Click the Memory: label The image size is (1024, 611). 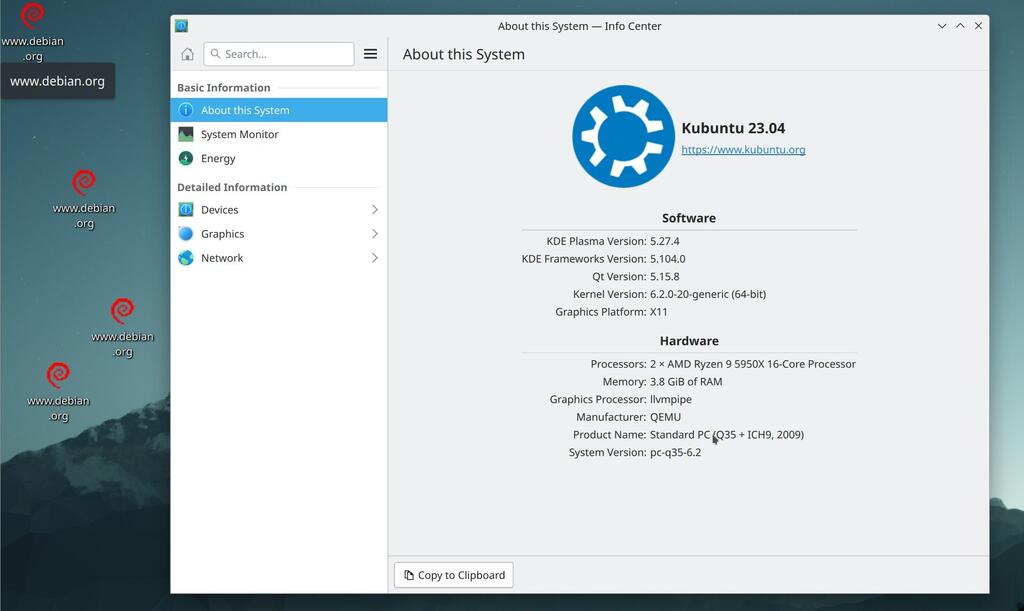[624, 382]
